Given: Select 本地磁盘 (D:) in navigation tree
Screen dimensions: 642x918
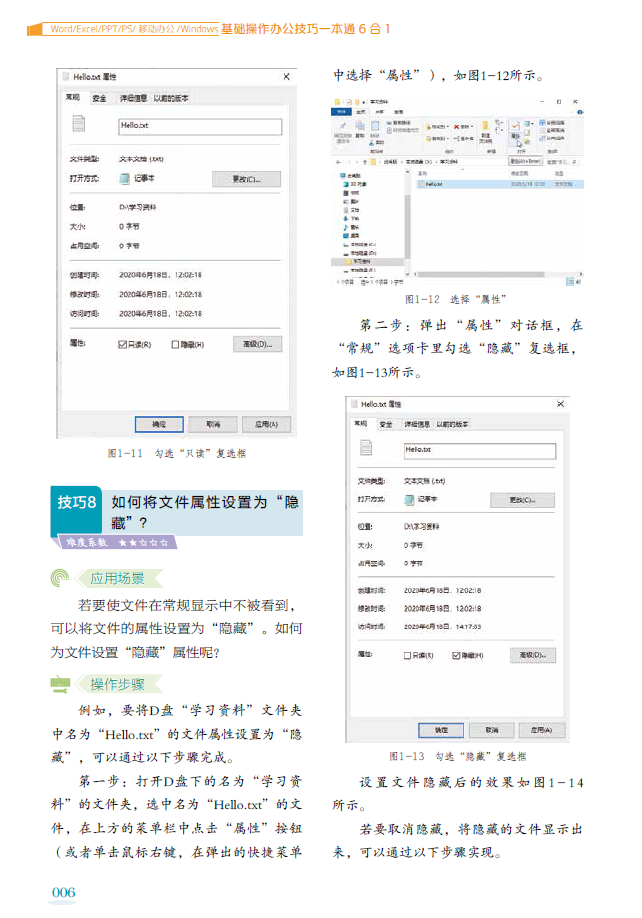Looking at the screenshot, I should (360, 254).
